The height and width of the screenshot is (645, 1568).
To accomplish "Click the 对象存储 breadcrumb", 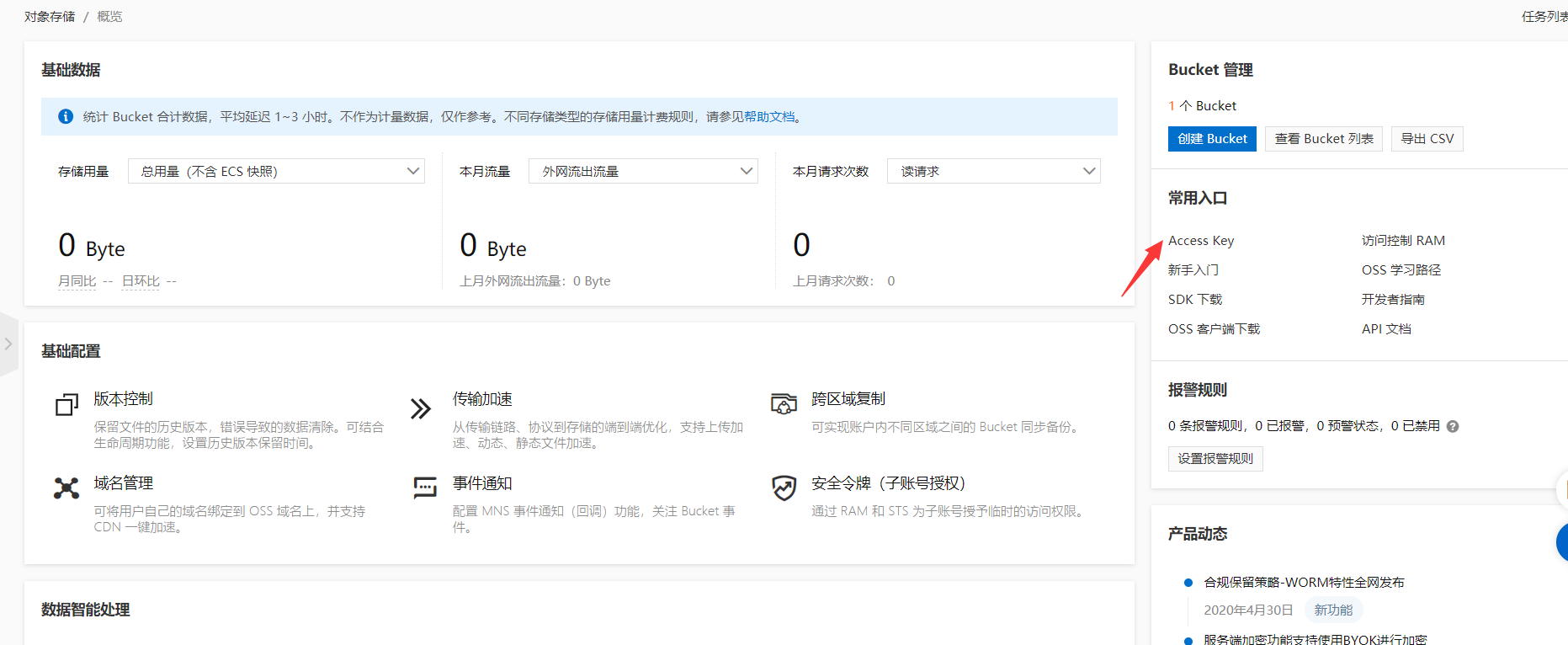I will [50, 17].
